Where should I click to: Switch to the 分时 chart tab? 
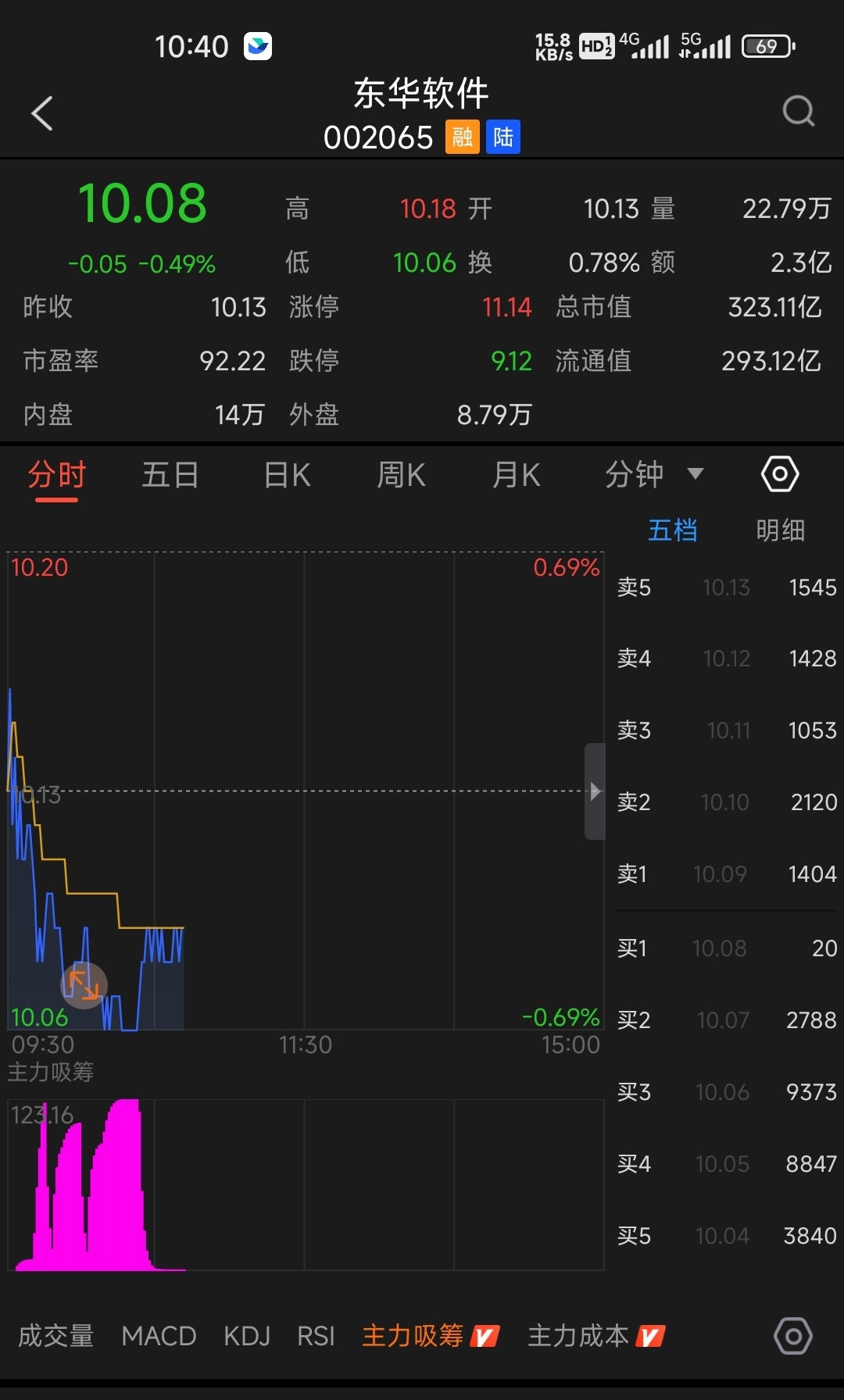pos(56,475)
